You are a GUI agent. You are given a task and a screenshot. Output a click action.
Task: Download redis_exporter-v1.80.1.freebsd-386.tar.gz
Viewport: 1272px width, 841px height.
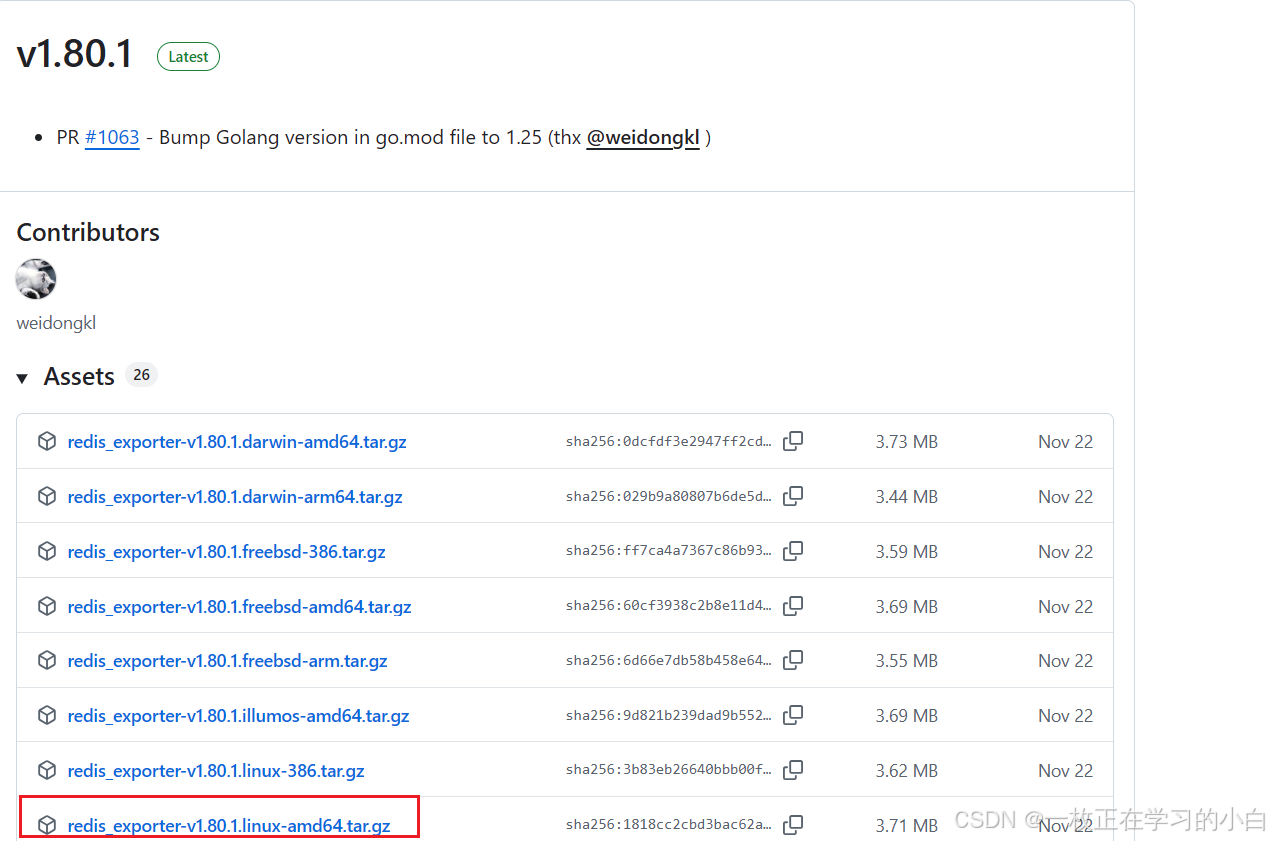(227, 551)
